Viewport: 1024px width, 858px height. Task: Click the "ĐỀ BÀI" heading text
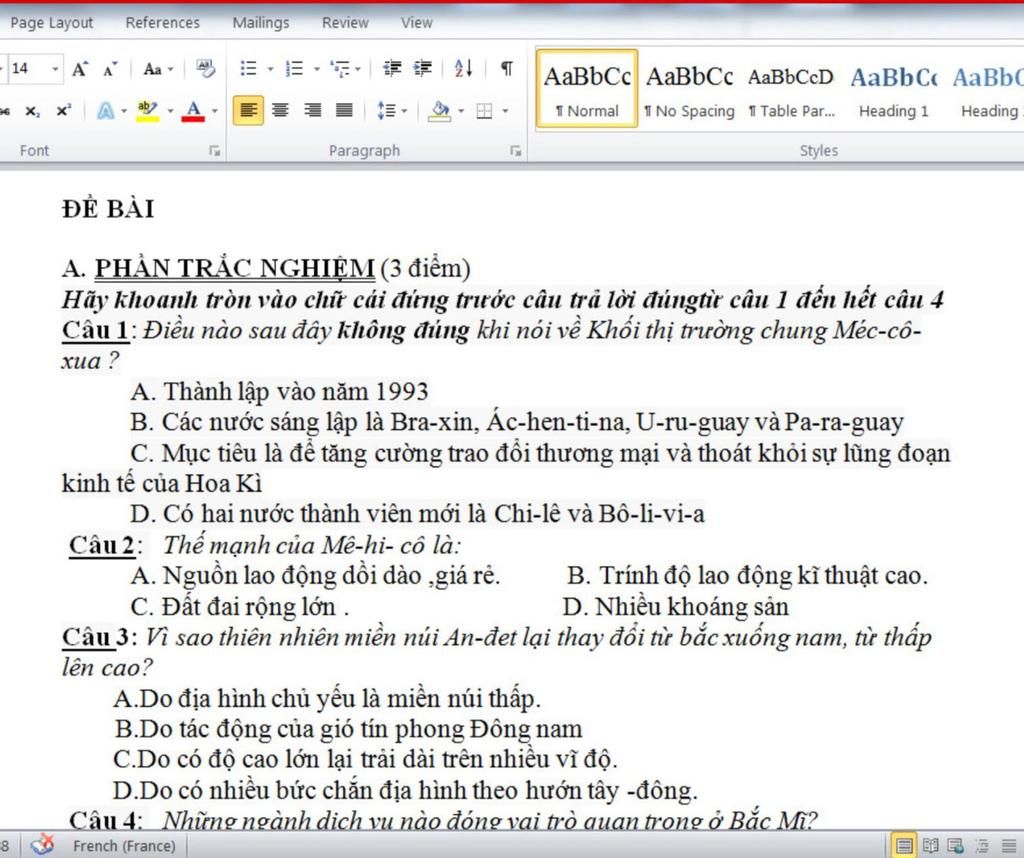[108, 209]
